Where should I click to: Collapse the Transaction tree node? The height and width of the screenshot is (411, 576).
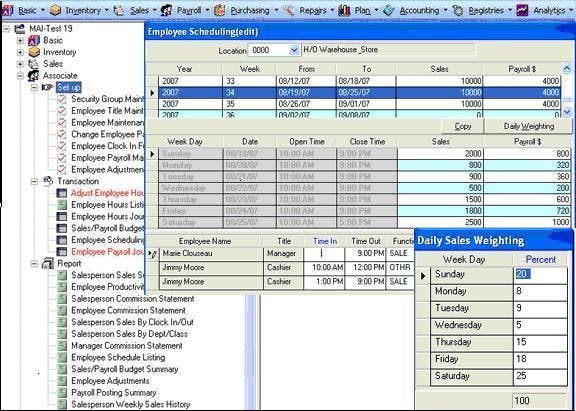34,181
